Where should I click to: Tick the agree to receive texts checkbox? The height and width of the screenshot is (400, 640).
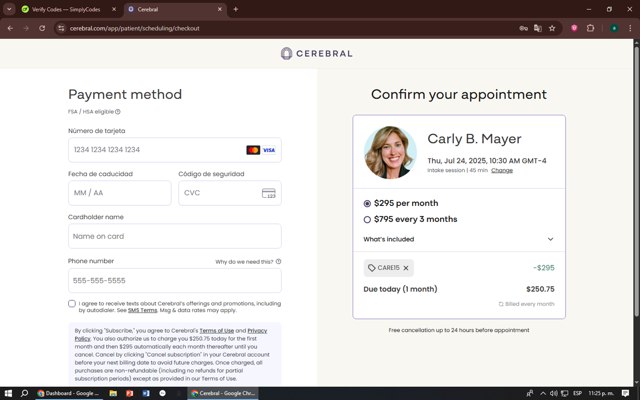(x=72, y=304)
